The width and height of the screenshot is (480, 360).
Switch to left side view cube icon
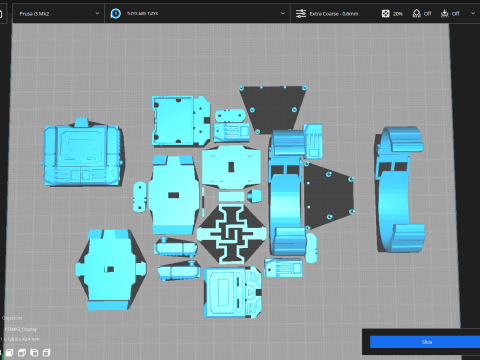[x=34, y=353]
